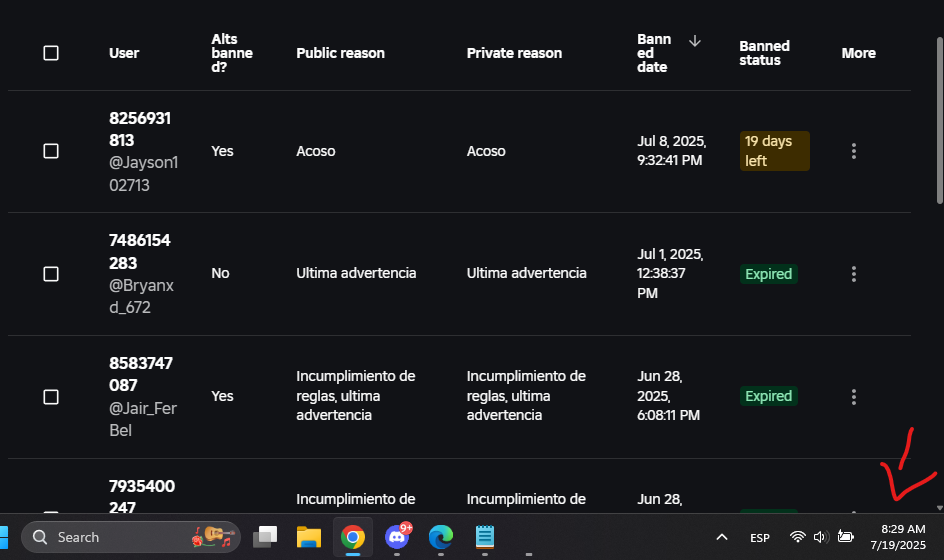
Task: Toggle the select-all checkbox in header
Action: (x=51, y=53)
